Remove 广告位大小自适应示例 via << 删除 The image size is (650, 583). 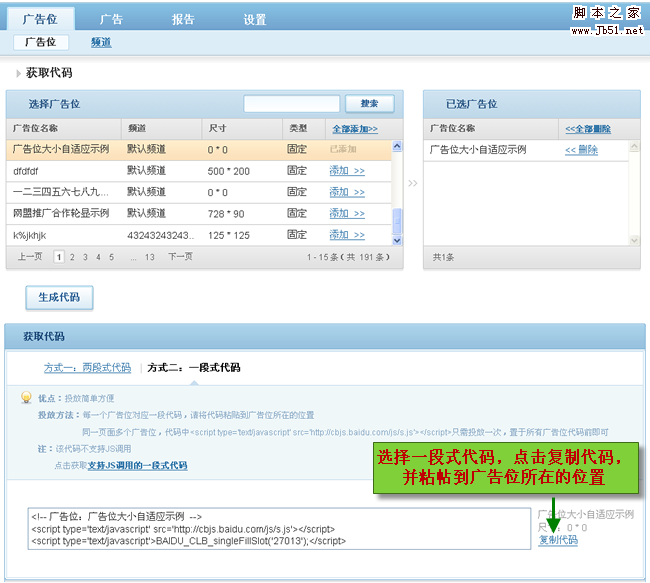[x=581, y=150]
